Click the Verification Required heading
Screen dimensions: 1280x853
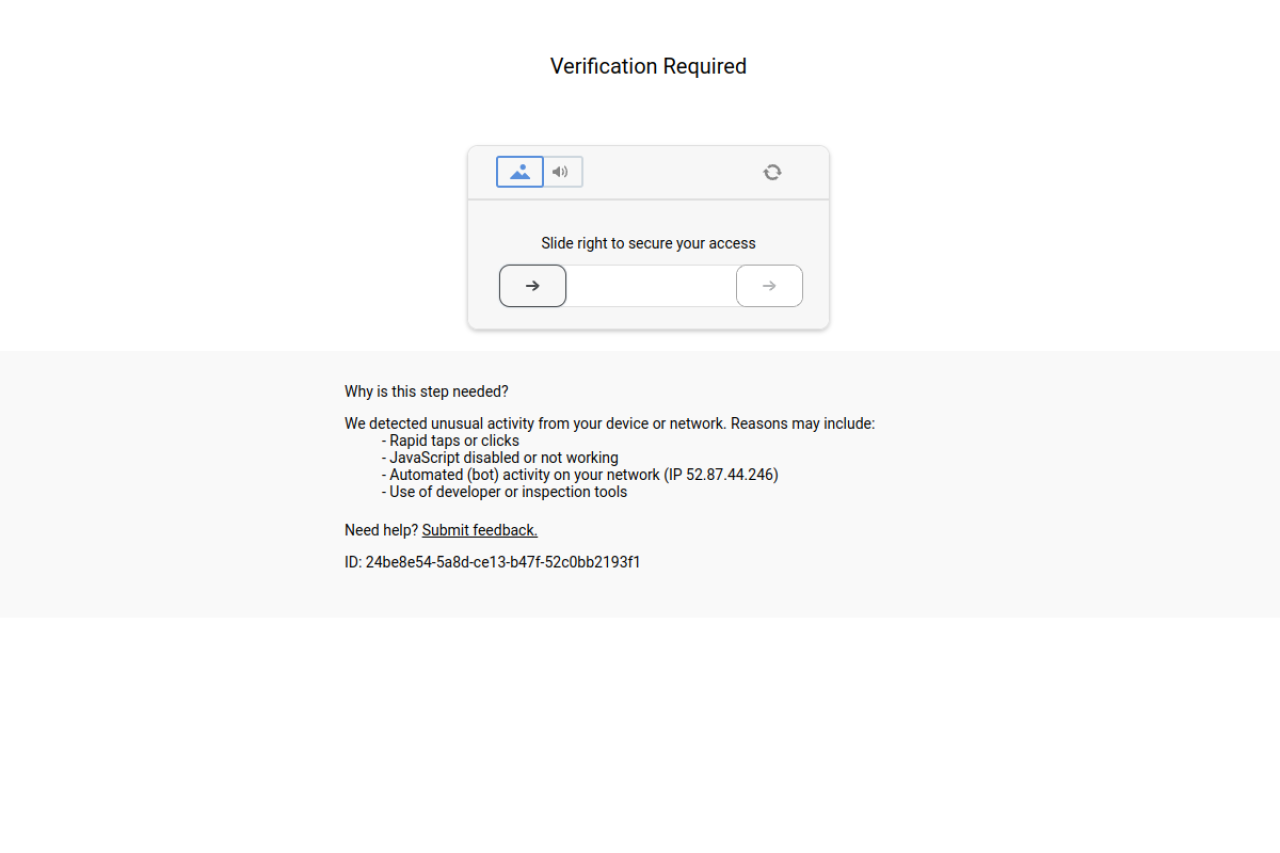coord(648,66)
